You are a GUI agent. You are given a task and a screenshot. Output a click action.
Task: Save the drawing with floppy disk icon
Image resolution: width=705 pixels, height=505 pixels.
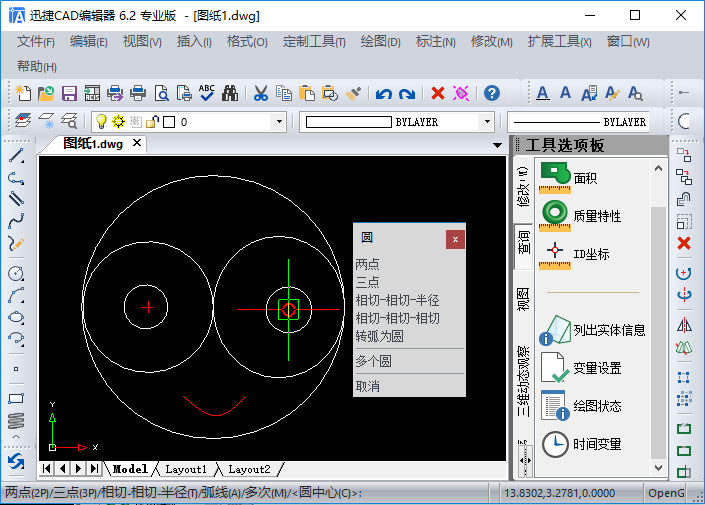69,93
